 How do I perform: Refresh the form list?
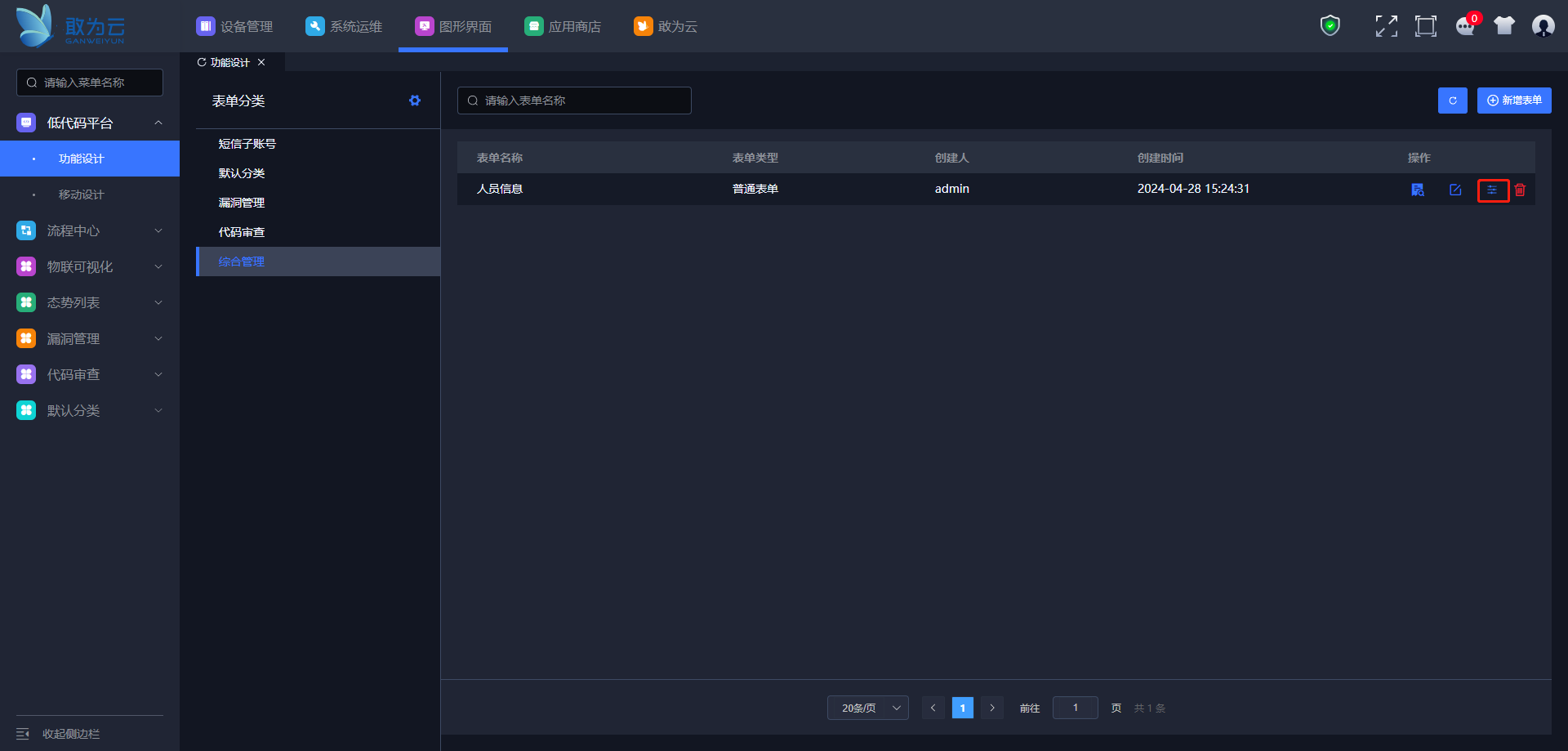1453,101
